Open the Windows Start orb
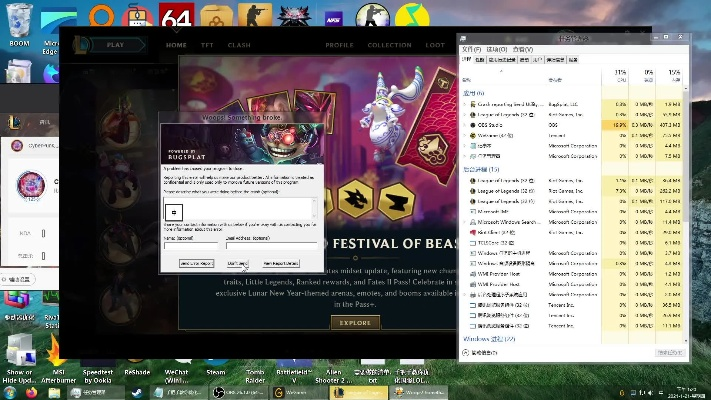The height and width of the screenshot is (400, 711). coord(10,392)
